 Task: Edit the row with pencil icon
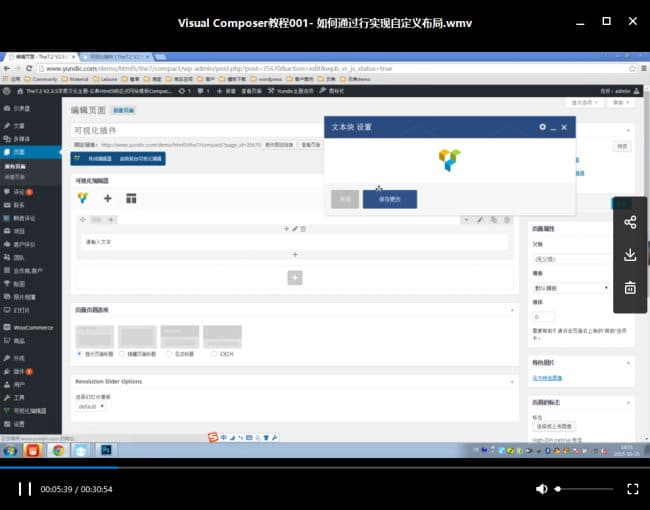(480, 219)
